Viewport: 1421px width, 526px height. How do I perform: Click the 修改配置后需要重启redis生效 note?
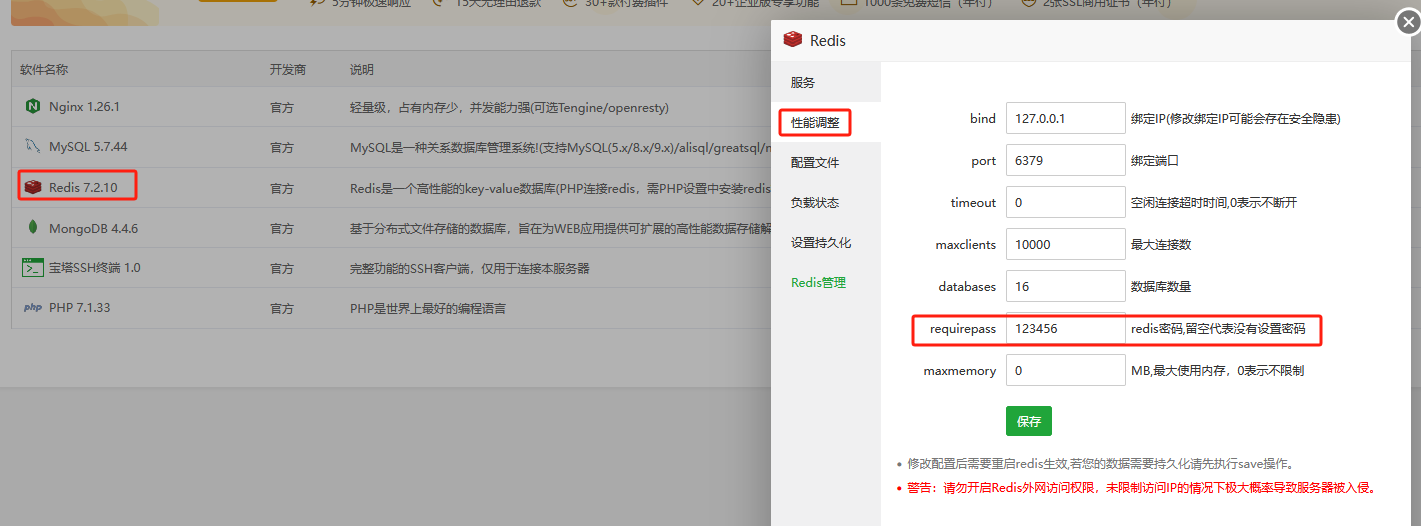(1100, 464)
